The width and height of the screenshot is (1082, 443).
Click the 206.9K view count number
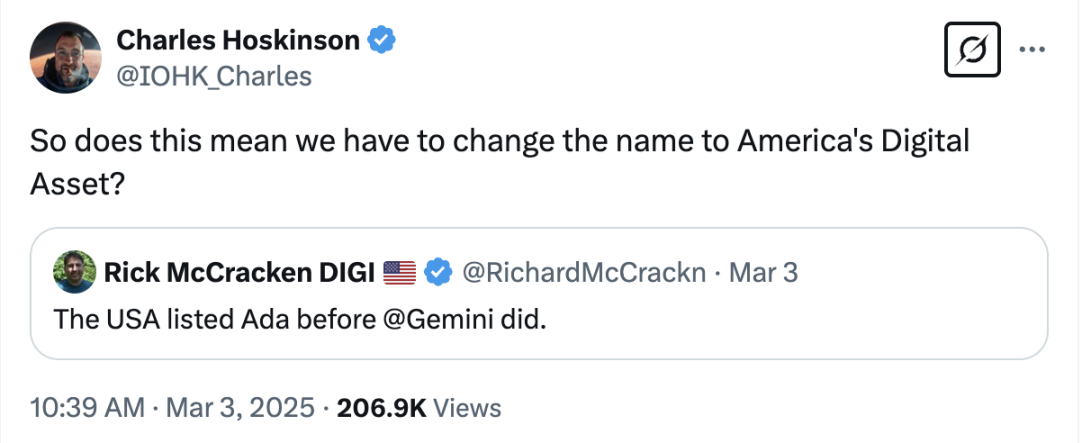pyautogui.click(x=382, y=407)
